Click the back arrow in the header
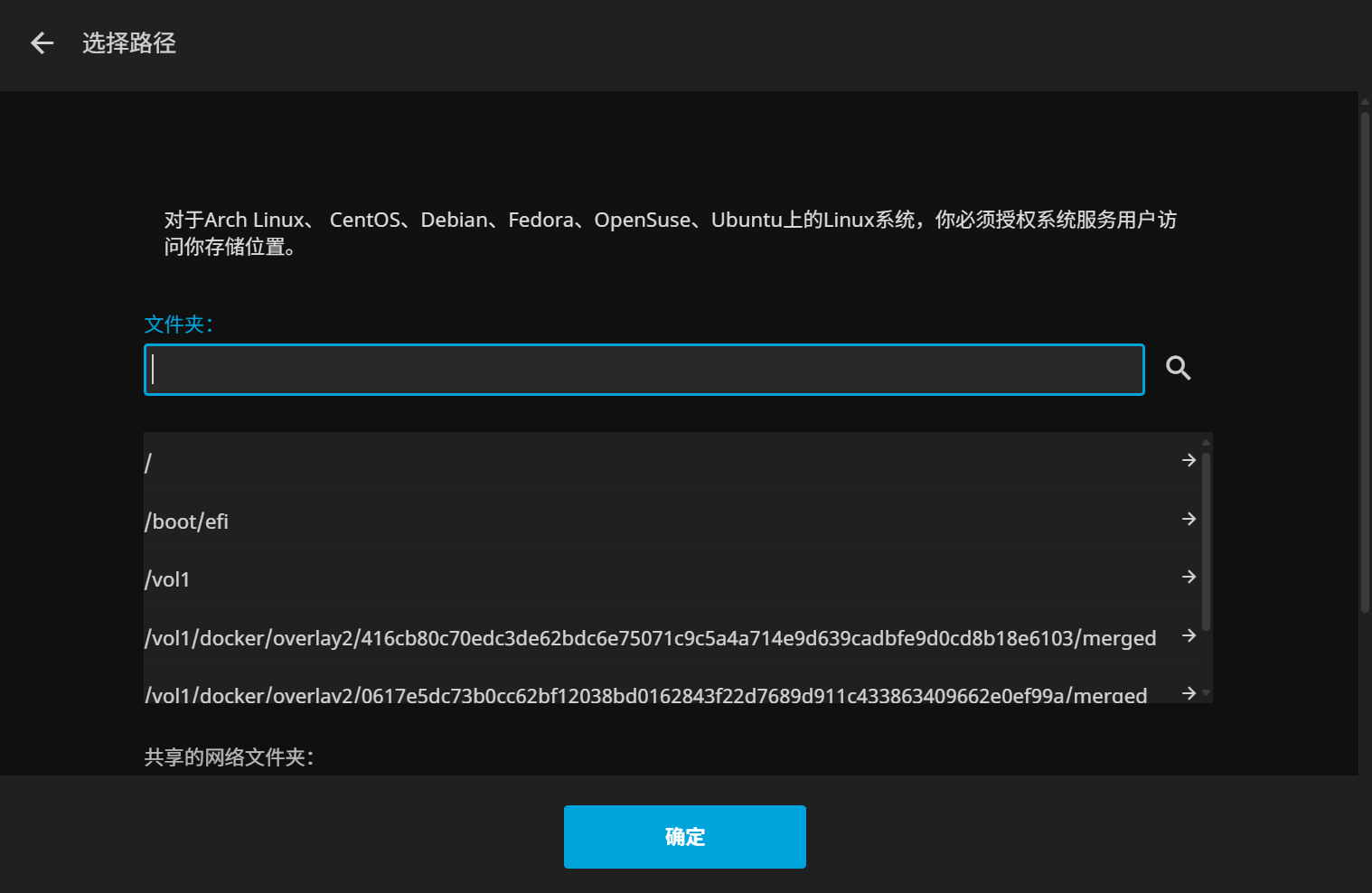This screenshot has width=1372, height=893. pyautogui.click(x=42, y=43)
